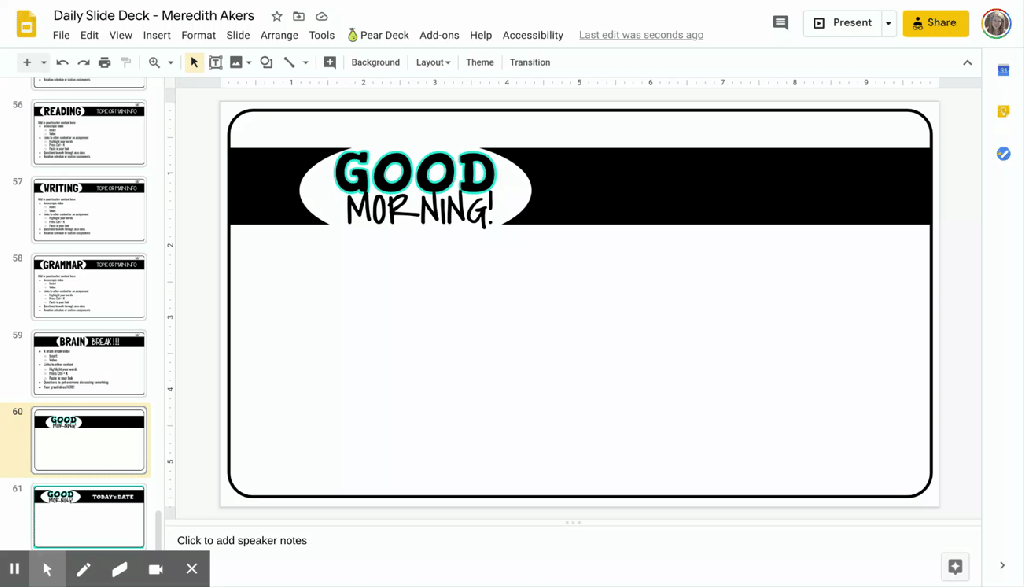
Task: Click the Transition button
Action: tap(530, 62)
